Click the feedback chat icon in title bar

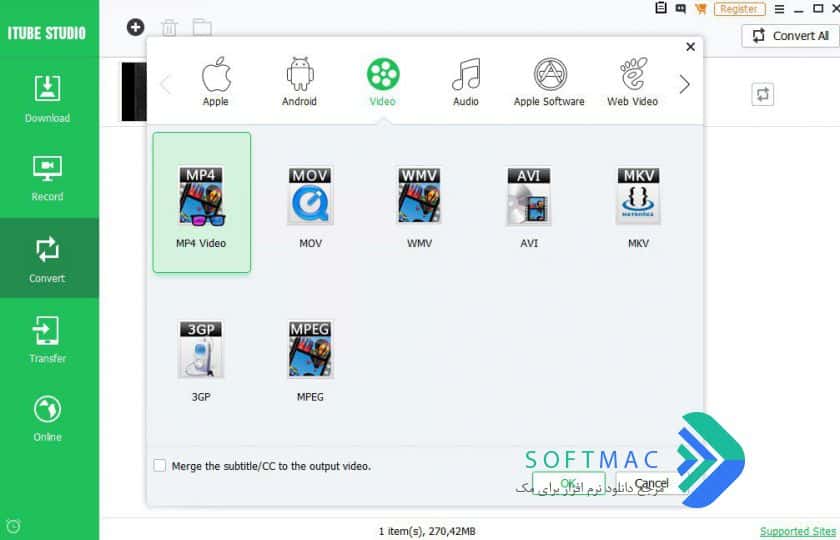click(680, 9)
